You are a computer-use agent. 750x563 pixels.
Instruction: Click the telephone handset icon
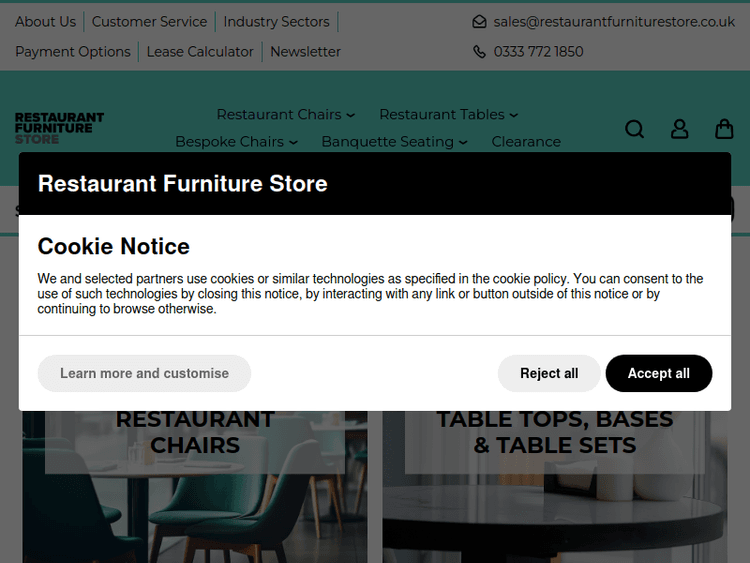[479, 51]
